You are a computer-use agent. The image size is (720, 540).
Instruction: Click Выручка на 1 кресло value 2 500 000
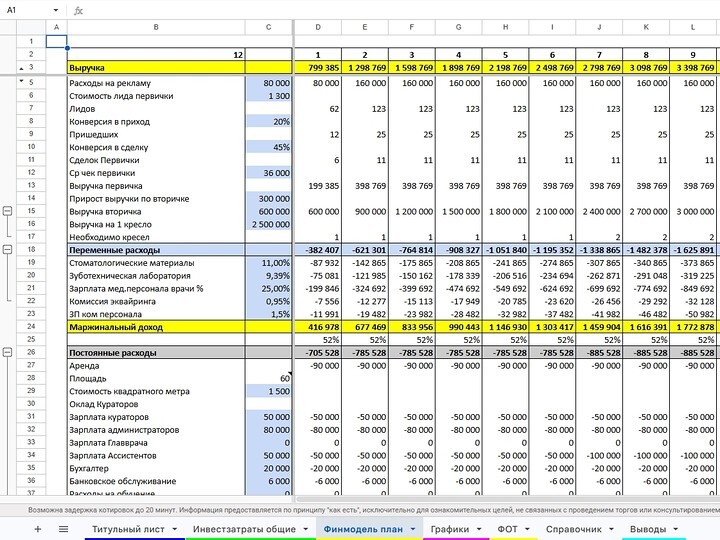pyautogui.click(x=269, y=225)
